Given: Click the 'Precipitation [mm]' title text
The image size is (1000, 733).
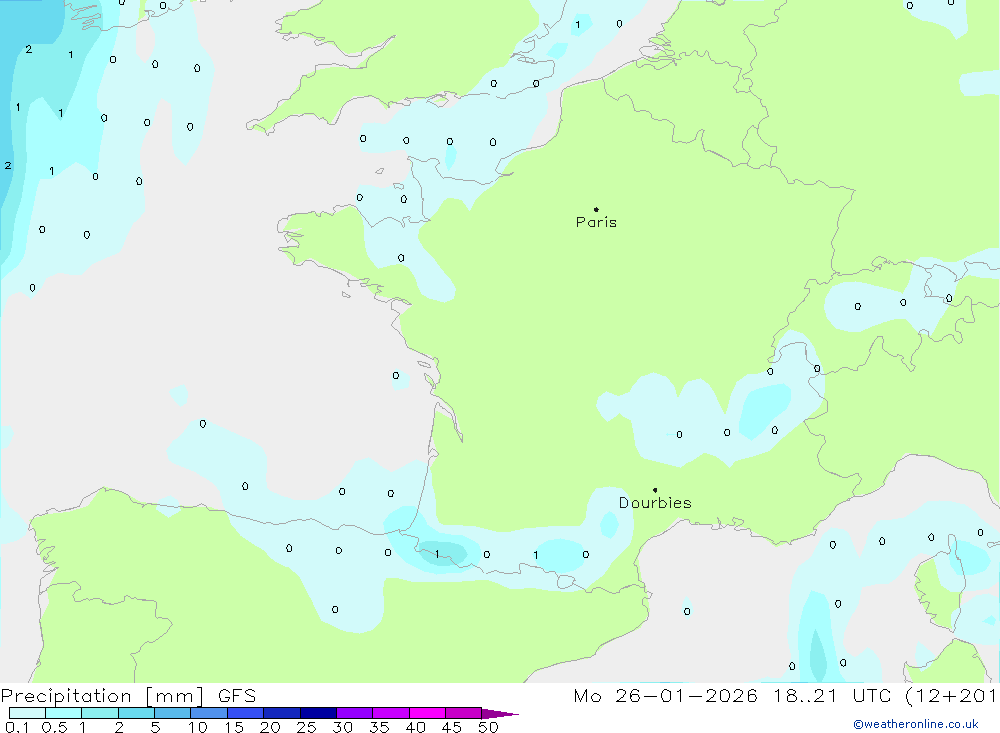Looking at the screenshot, I should pos(102,696).
